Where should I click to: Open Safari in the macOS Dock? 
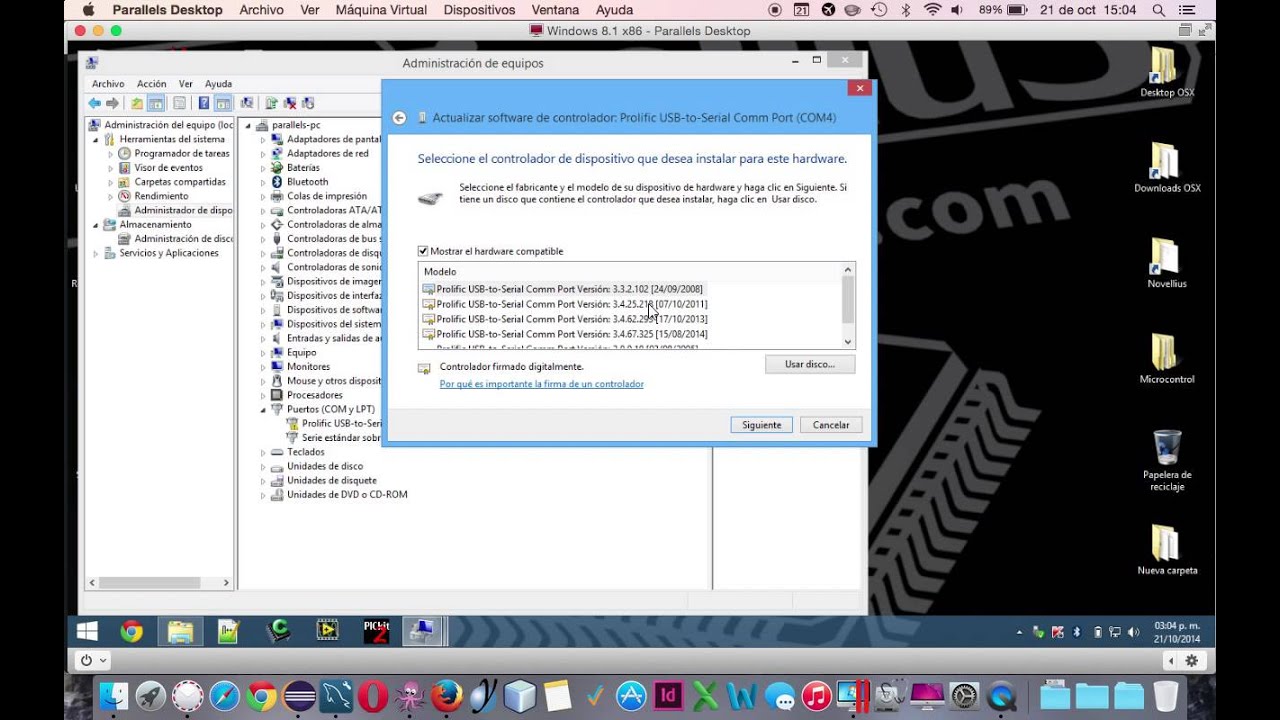(225, 696)
